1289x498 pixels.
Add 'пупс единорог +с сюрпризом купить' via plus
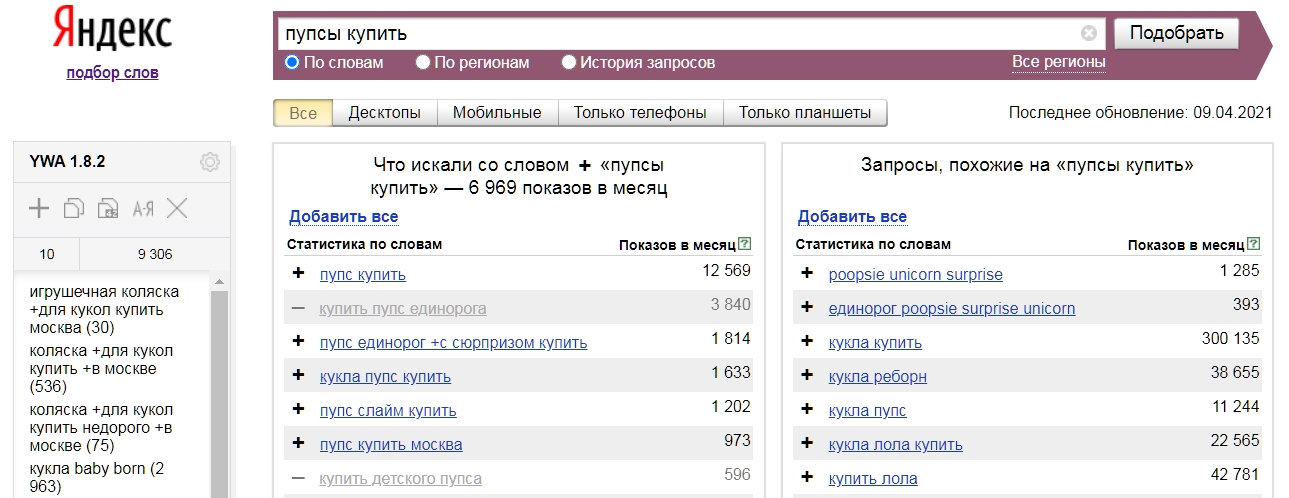[298, 342]
